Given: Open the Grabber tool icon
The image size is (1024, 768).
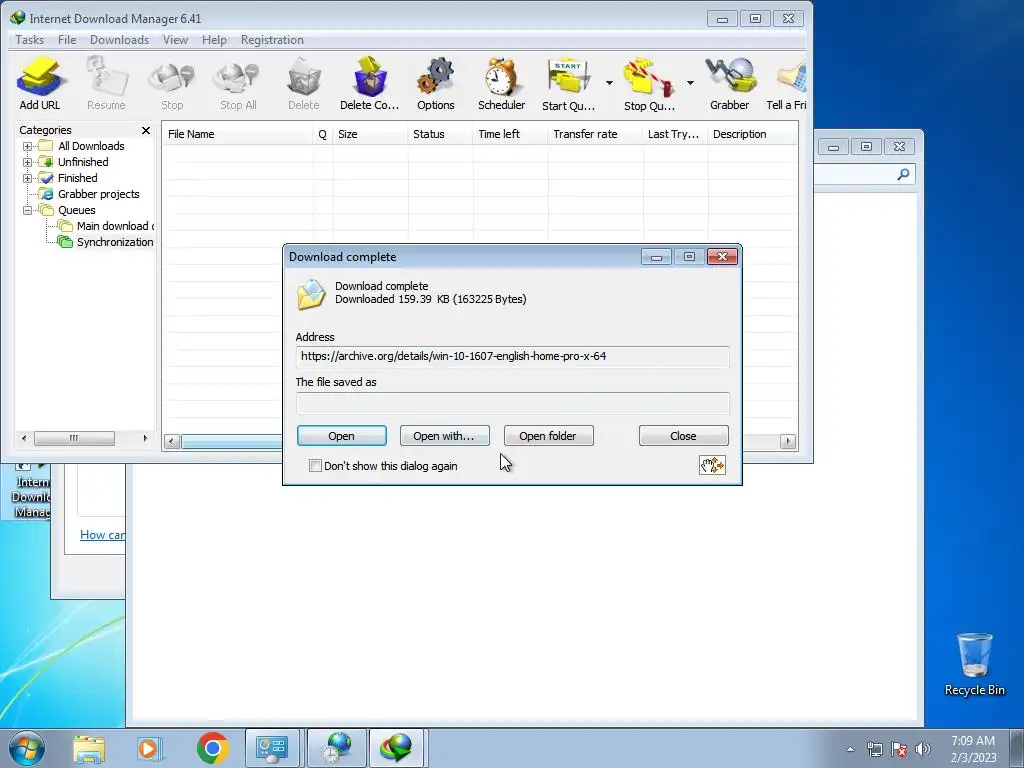Looking at the screenshot, I should [729, 83].
